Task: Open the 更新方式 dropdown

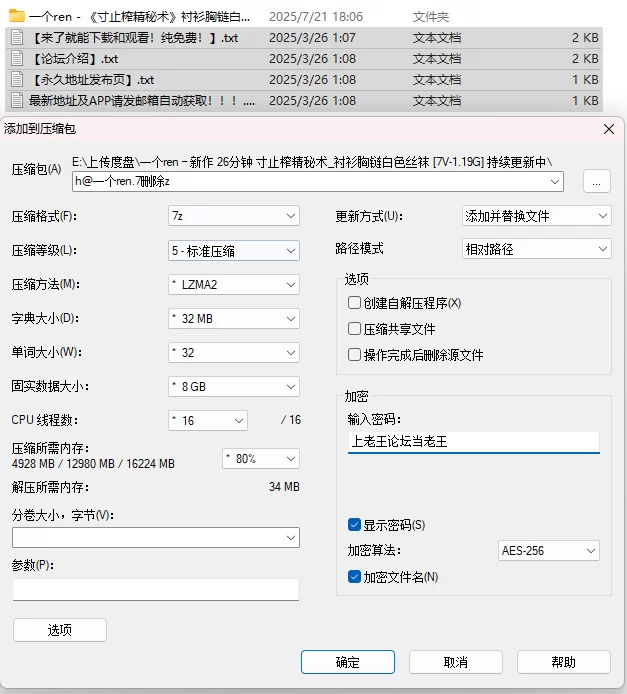Action: pyautogui.click(x=536, y=216)
